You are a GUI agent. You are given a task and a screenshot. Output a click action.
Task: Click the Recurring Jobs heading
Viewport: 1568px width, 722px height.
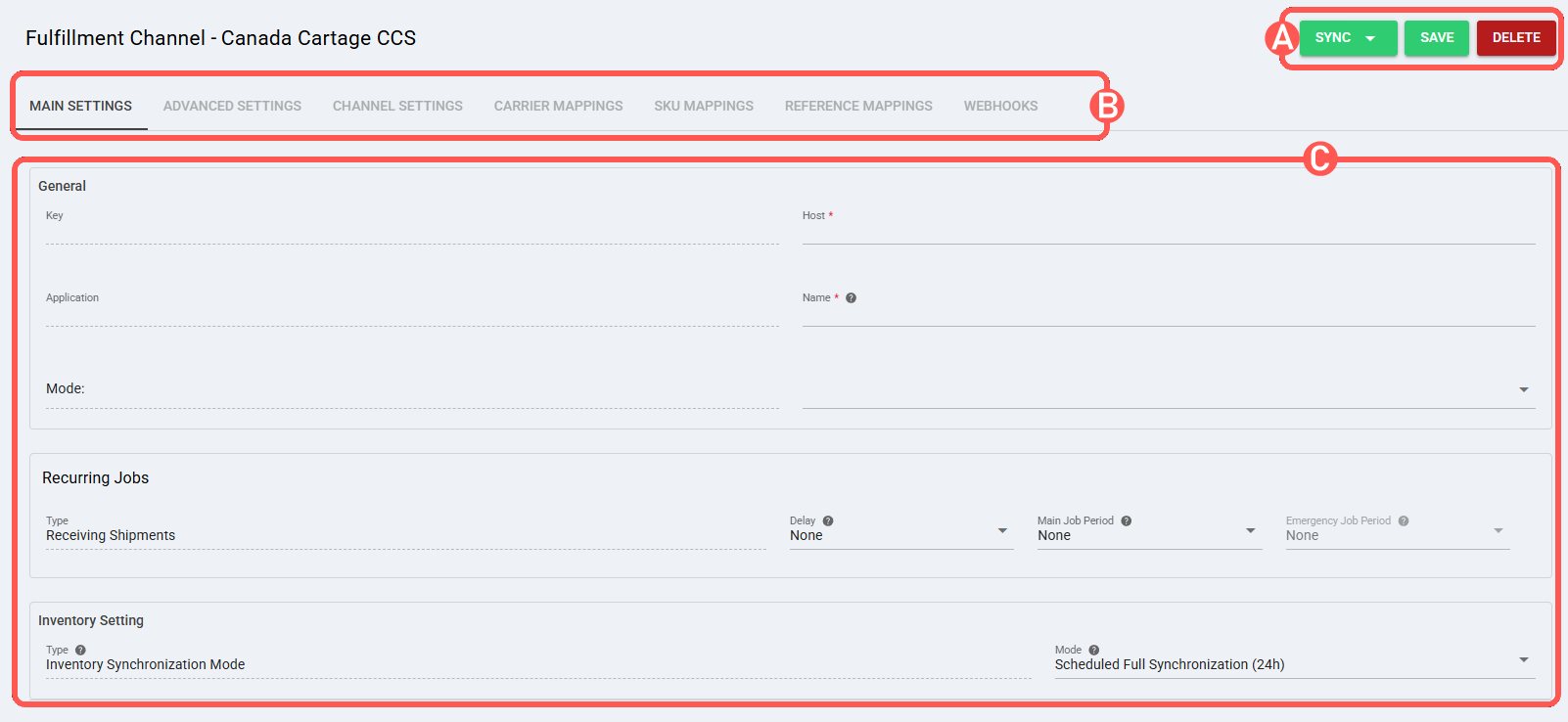(95, 477)
